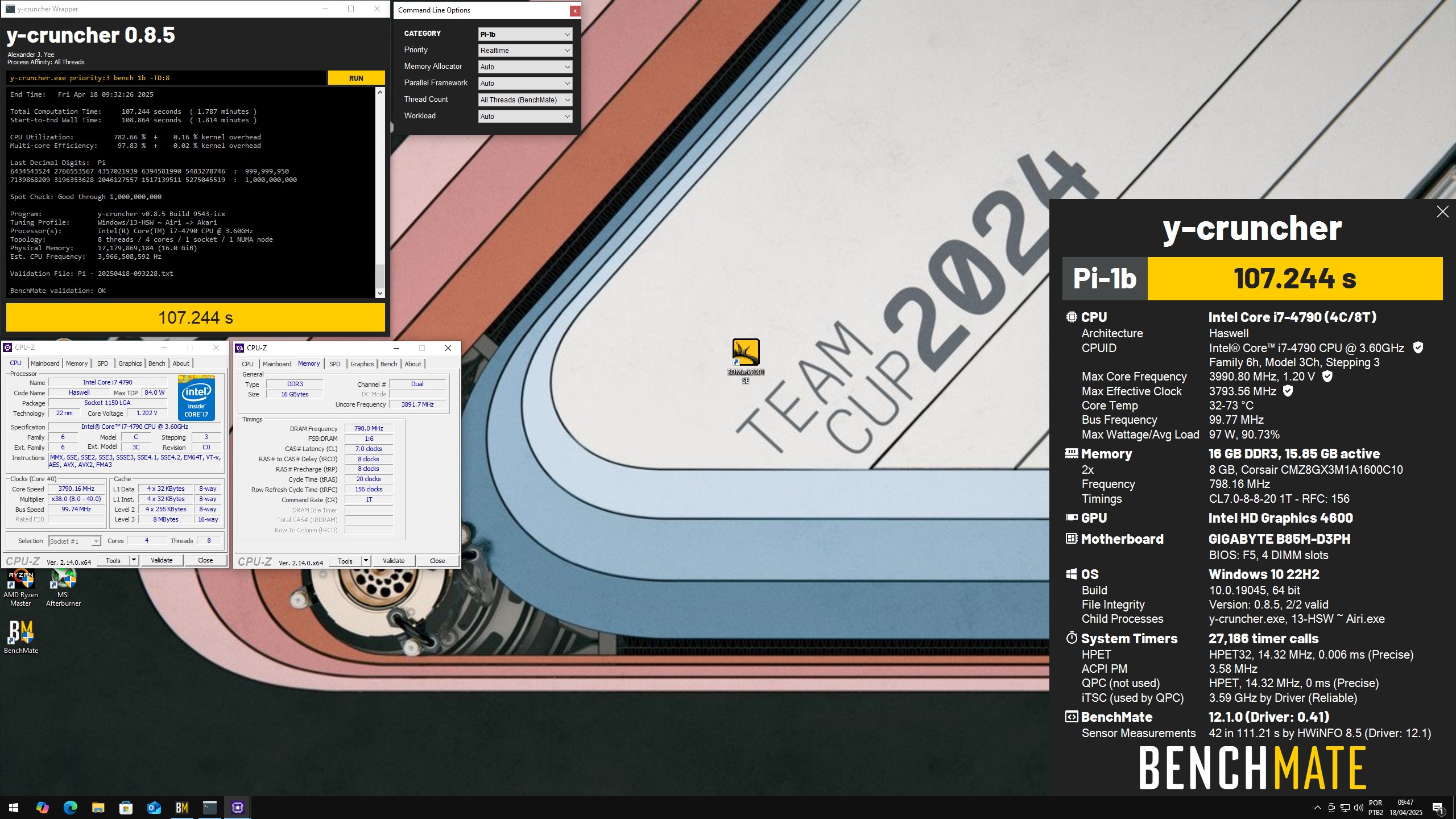Click CPU-Z icon in left window title bar
Viewport: 1456px width, 819px height.
[7, 348]
